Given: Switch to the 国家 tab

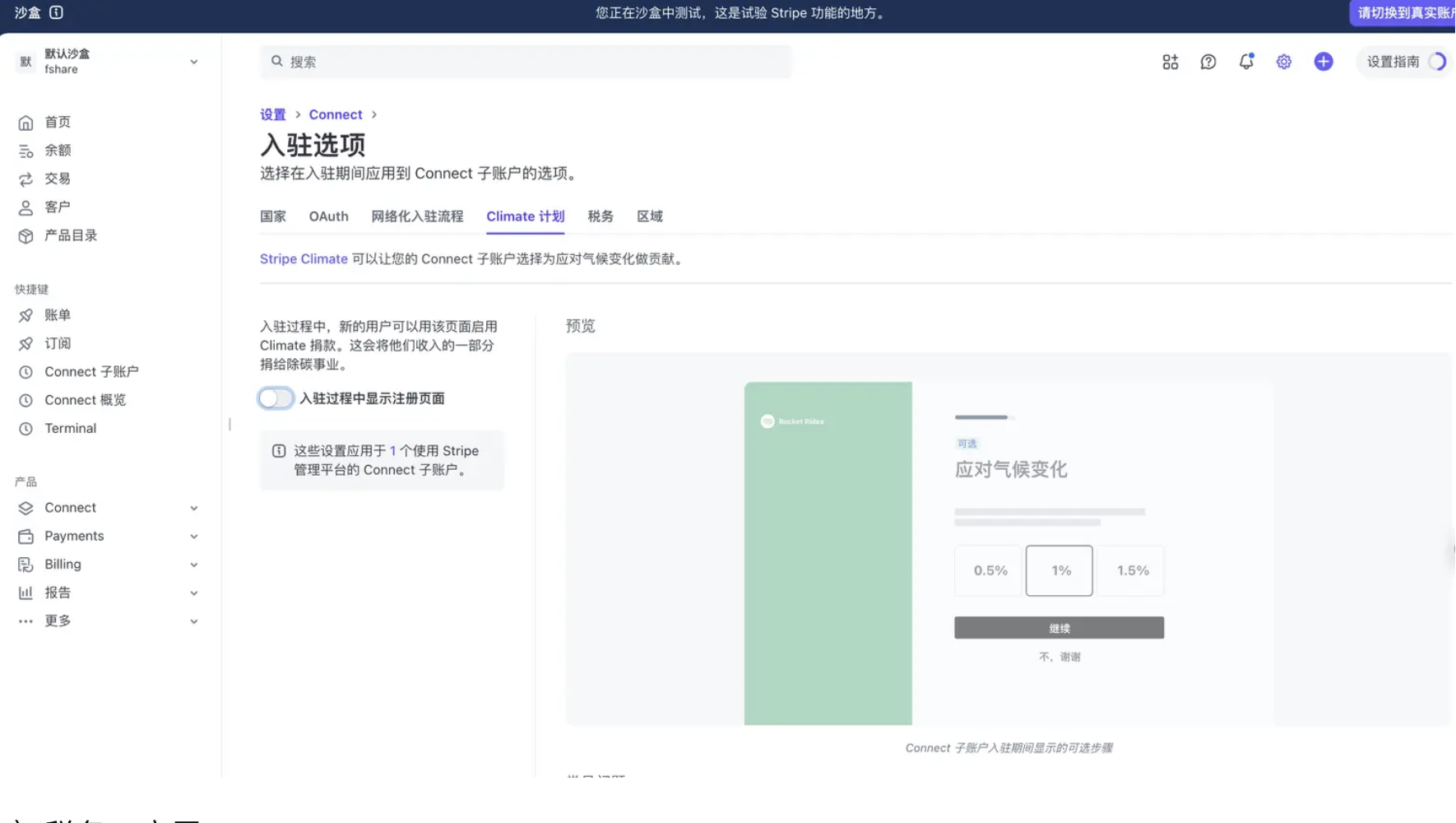Looking at the screenshot, I should coord(273,216).
